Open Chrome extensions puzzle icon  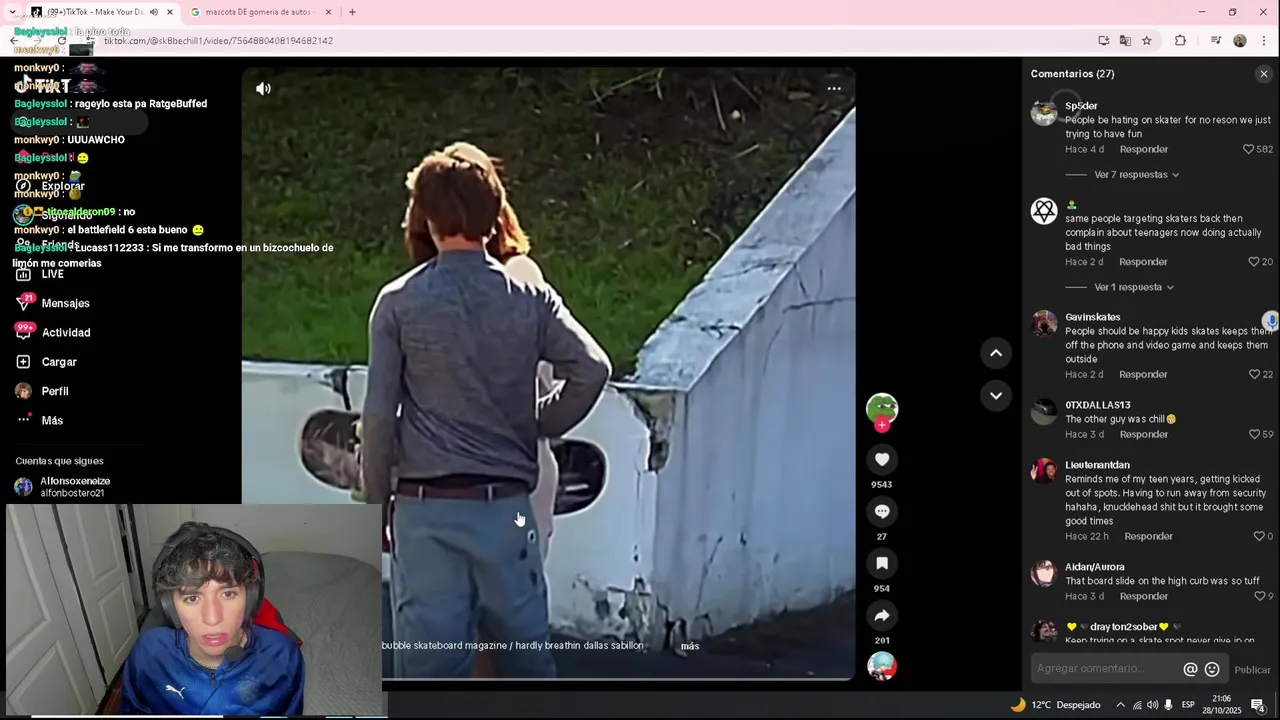coord(1180,41)
